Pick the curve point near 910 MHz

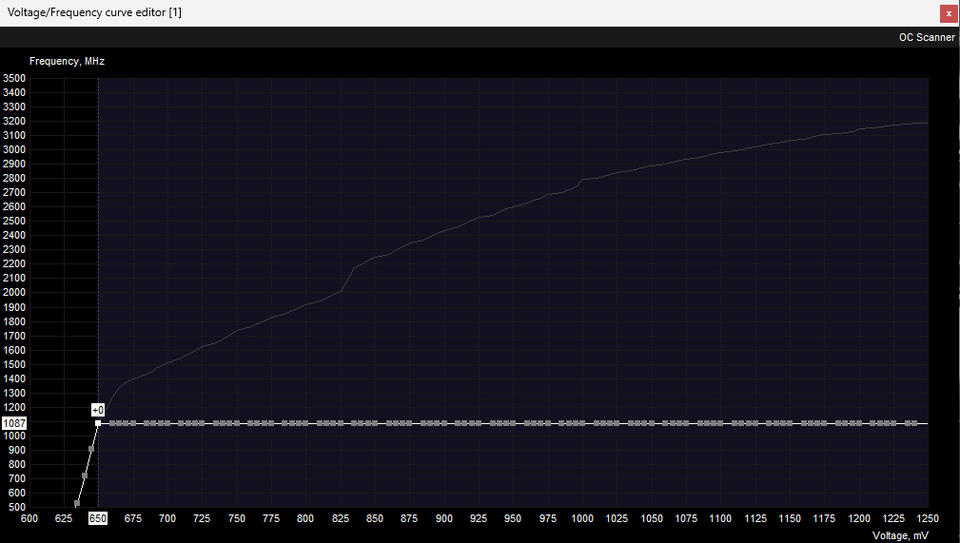(91, 449)
